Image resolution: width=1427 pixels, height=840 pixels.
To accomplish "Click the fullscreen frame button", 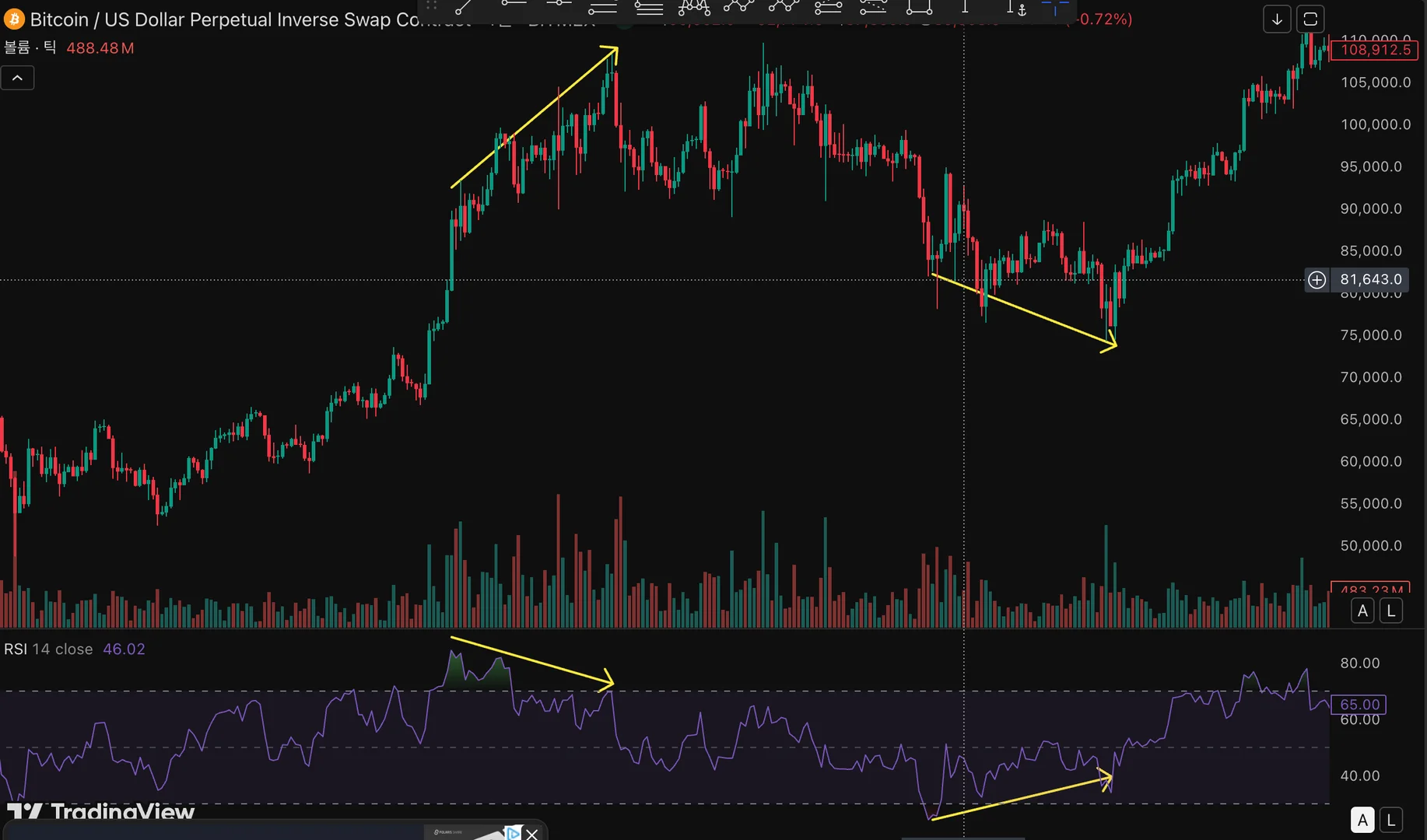I will click(x=1310, y=19).
